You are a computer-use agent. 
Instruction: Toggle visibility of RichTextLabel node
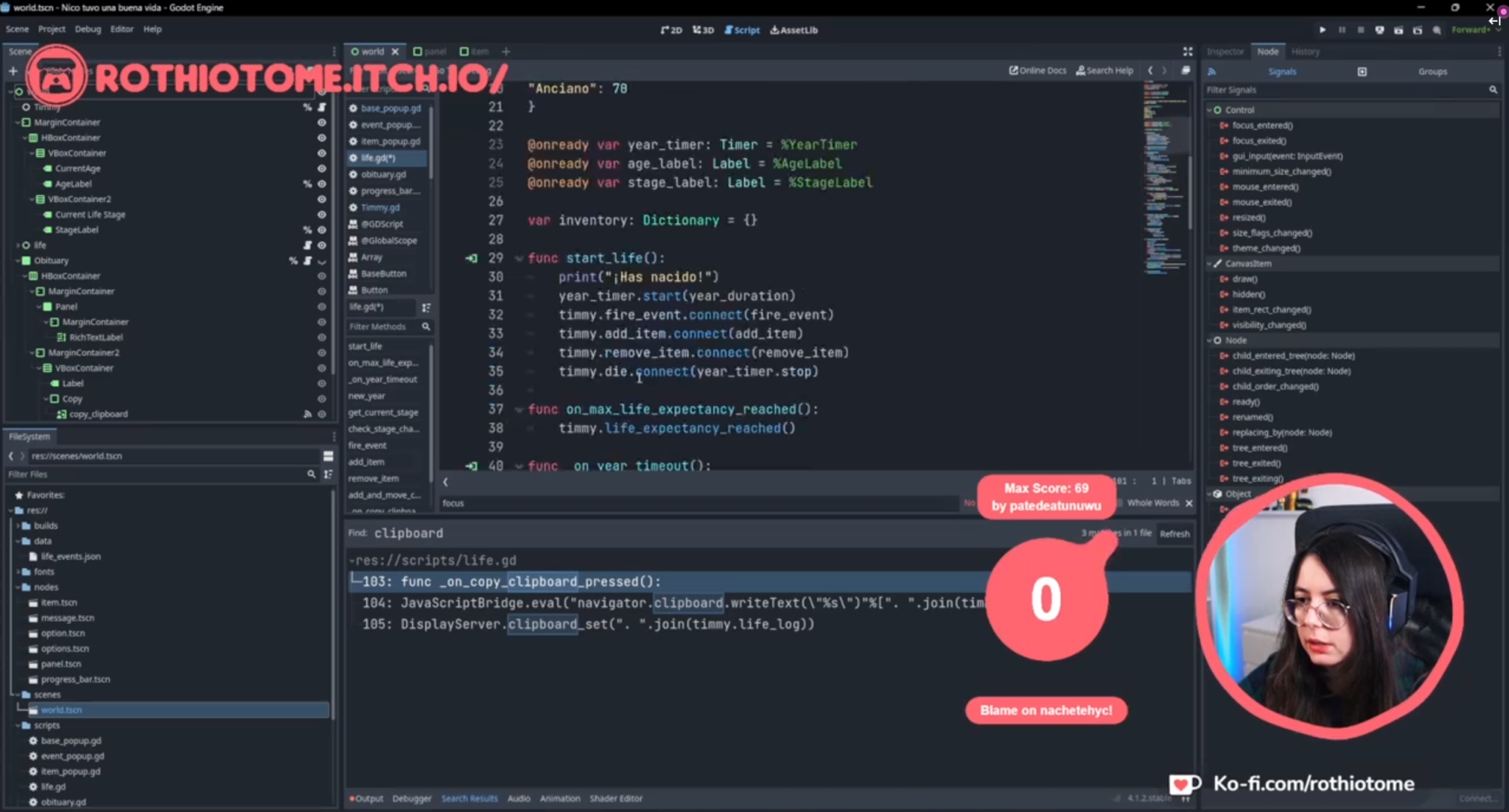pyautogui.click(x=321, y=337)
